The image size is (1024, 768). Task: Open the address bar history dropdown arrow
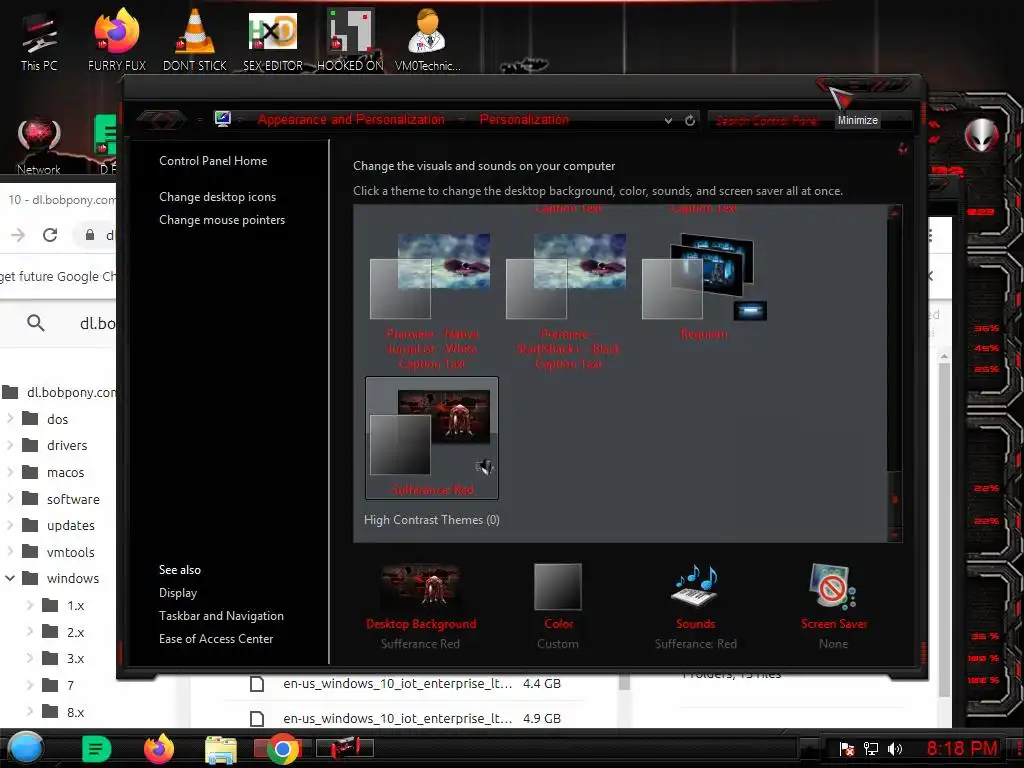click(x=668, y=120)
